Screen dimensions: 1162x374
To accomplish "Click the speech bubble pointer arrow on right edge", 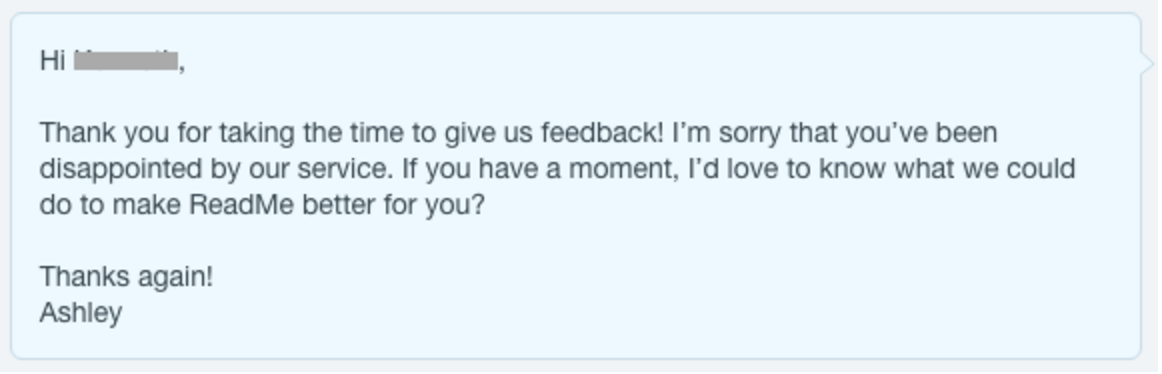I will tap(1147, 64).
